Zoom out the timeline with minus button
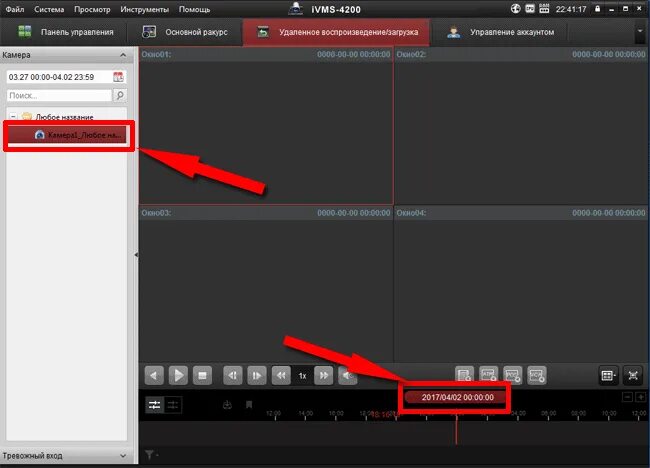 (x=628, y=397)
